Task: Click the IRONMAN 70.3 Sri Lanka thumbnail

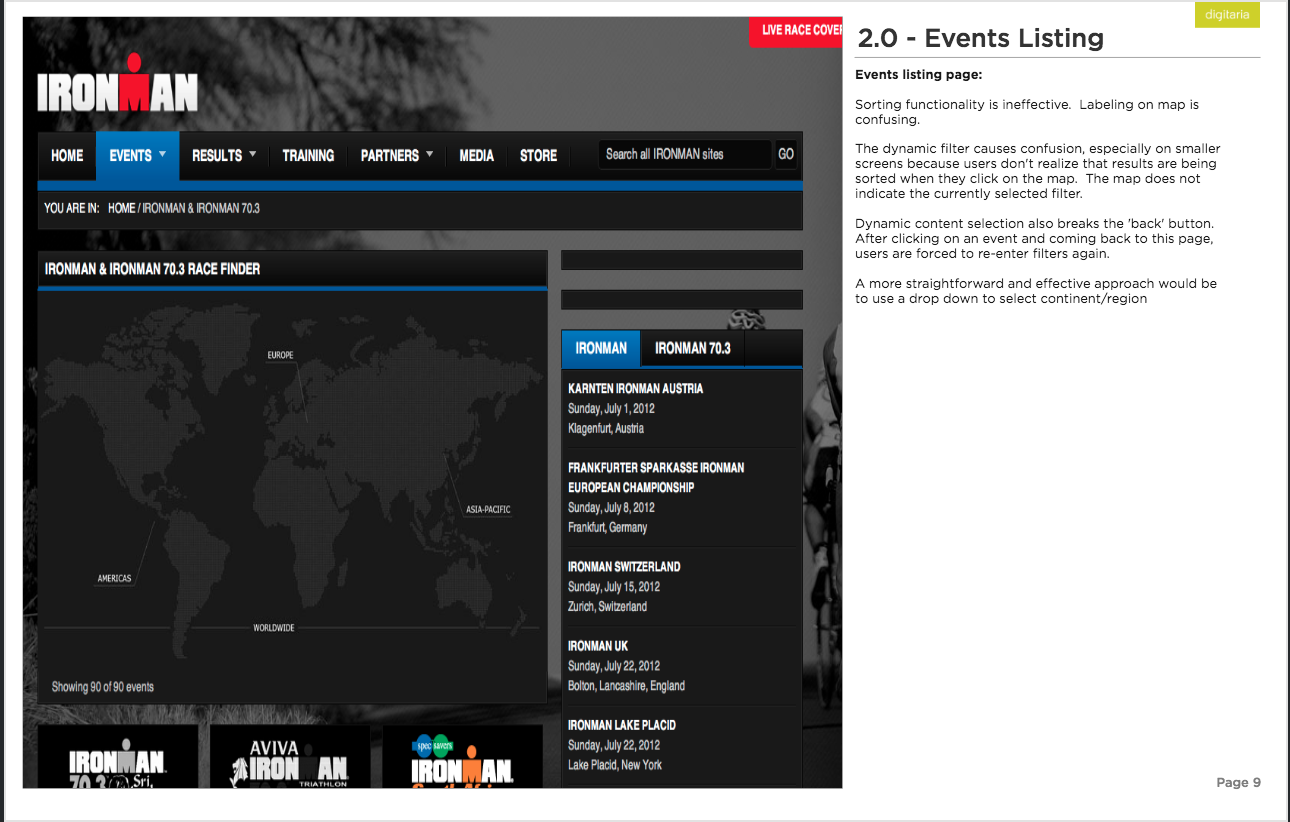Action: (x=117, y=757)
